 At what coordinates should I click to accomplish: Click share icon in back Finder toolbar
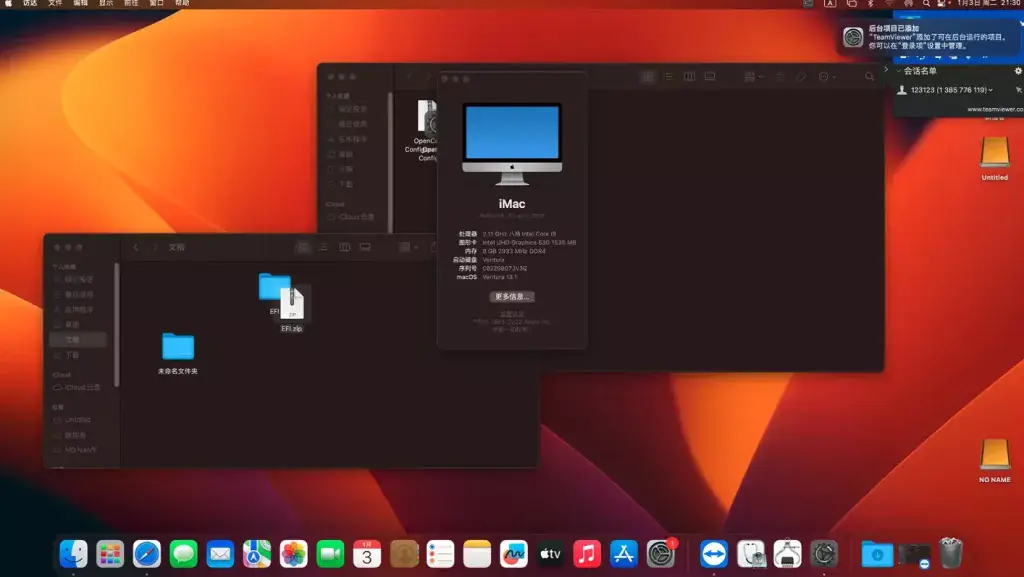pos(780,77)
